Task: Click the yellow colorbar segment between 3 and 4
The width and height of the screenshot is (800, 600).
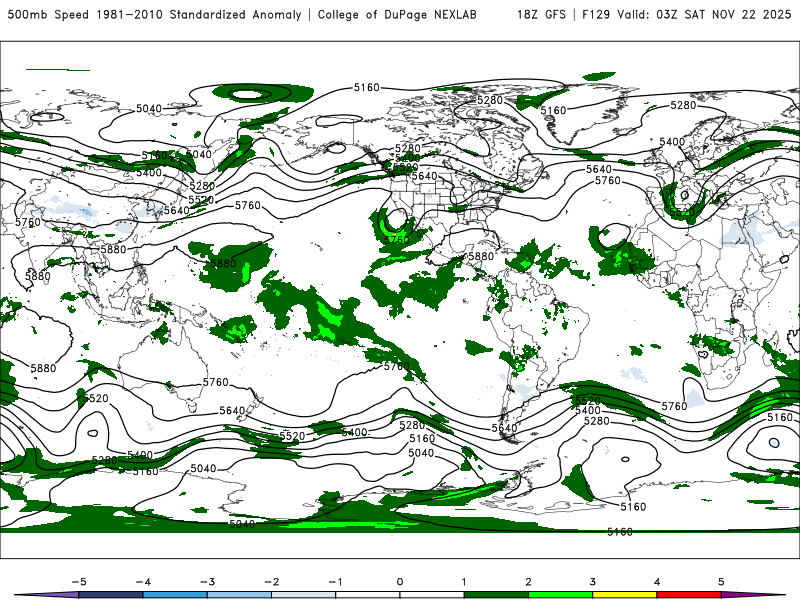Action: (x=624, y=595)
